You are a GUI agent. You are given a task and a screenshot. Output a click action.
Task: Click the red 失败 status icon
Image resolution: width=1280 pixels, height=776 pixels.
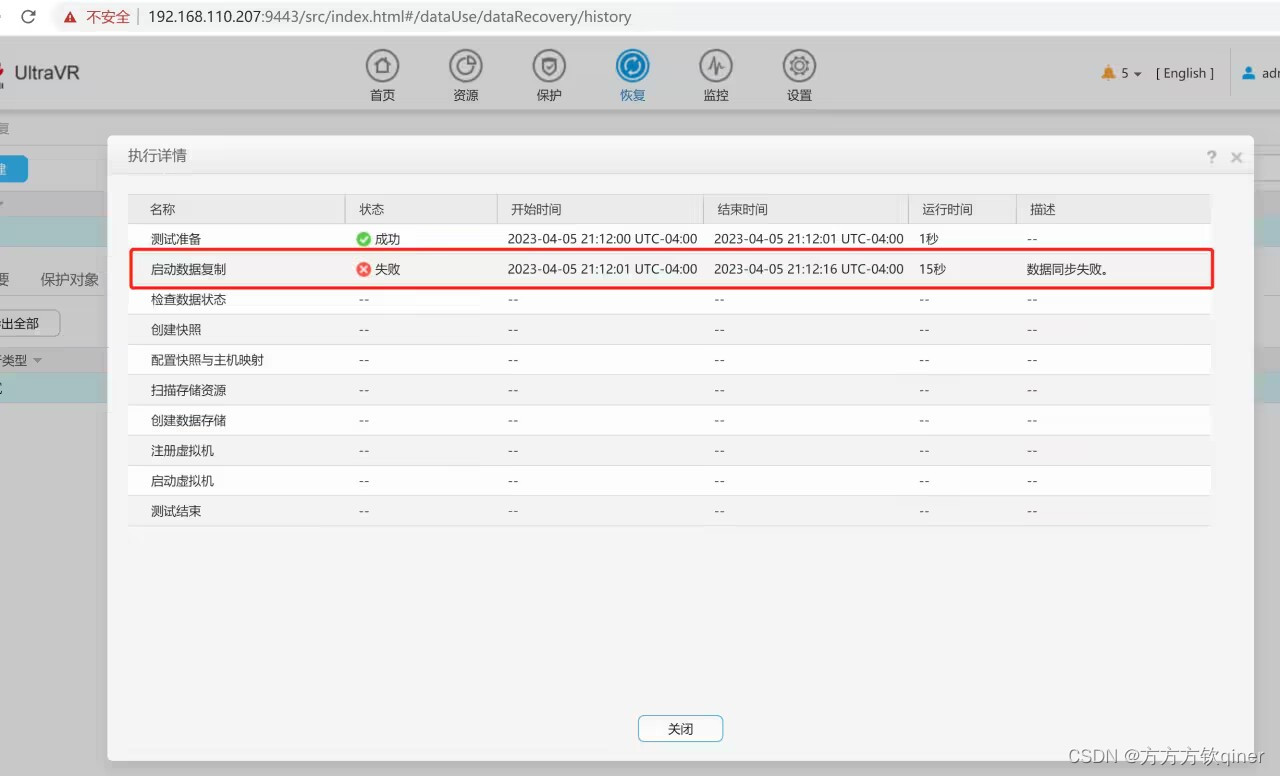coord(364,269)
